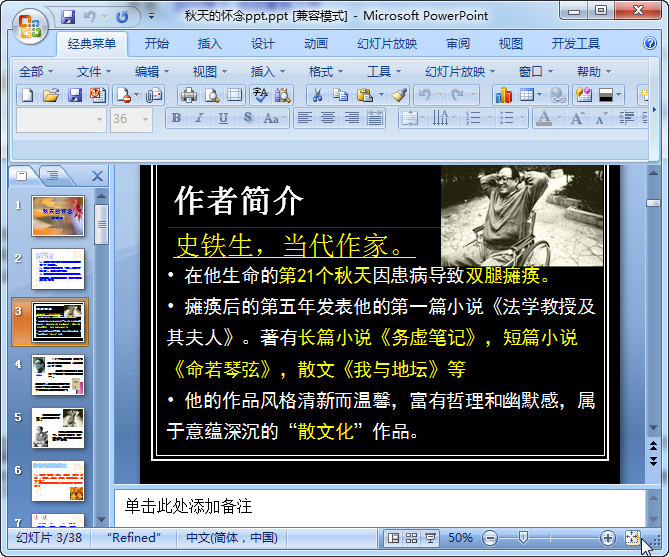Open the Paste options dropdown arrow

tap(381, 95)
